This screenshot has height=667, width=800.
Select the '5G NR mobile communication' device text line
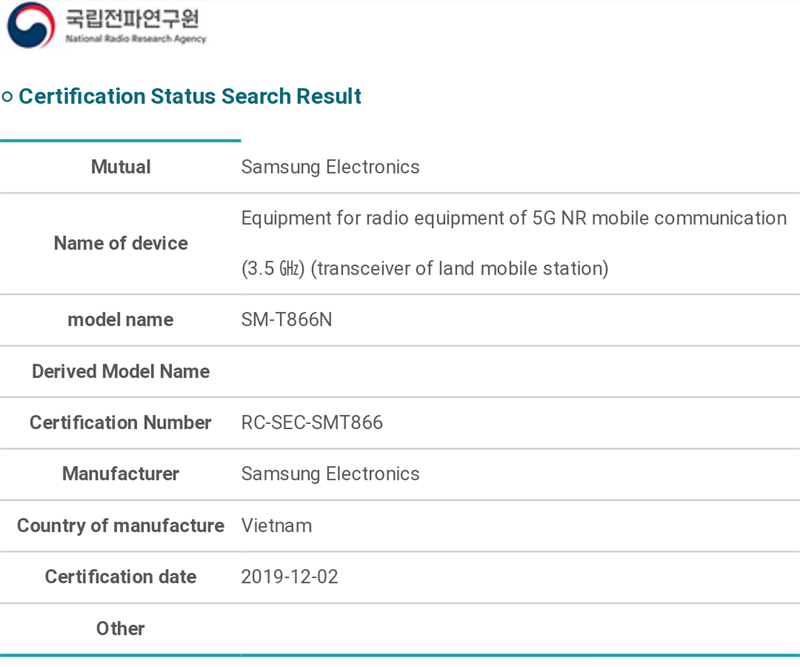tap(514, 218)
